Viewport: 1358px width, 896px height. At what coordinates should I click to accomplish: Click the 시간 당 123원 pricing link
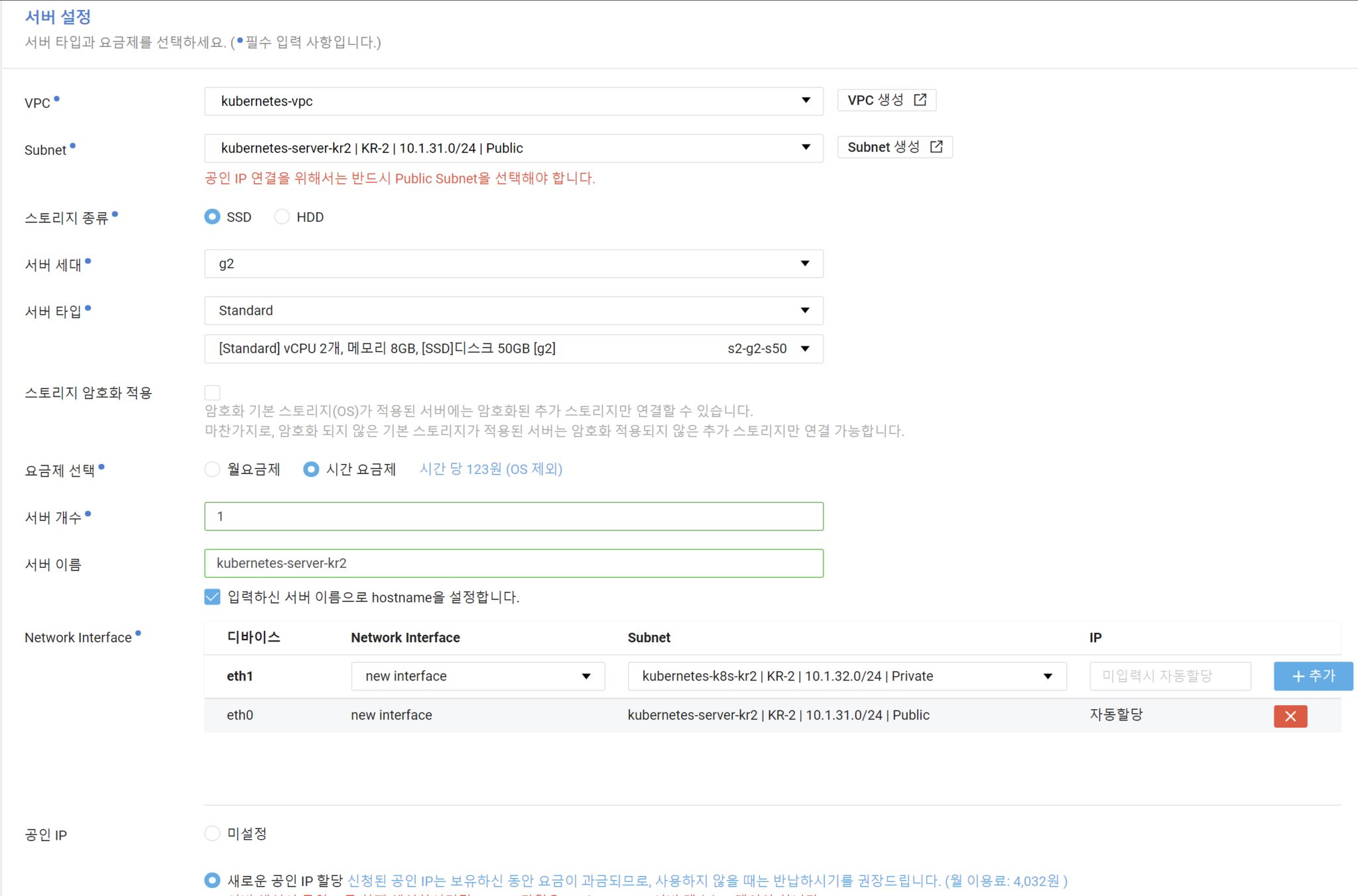tap(491, 469)
